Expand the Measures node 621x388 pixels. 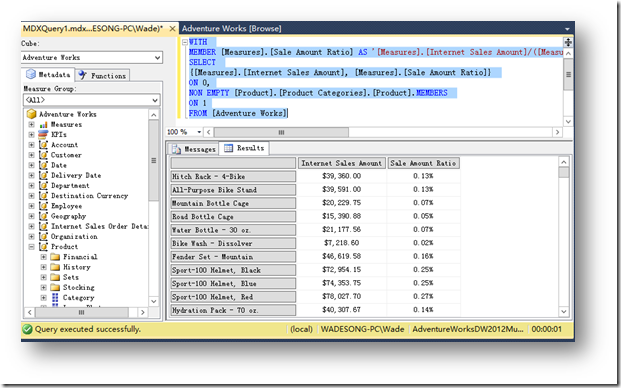click(31, 125)
